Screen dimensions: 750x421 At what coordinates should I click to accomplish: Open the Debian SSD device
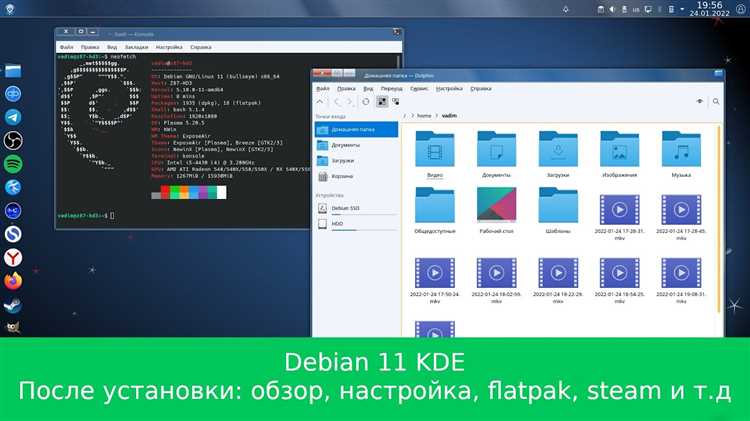tap(356, 208)
